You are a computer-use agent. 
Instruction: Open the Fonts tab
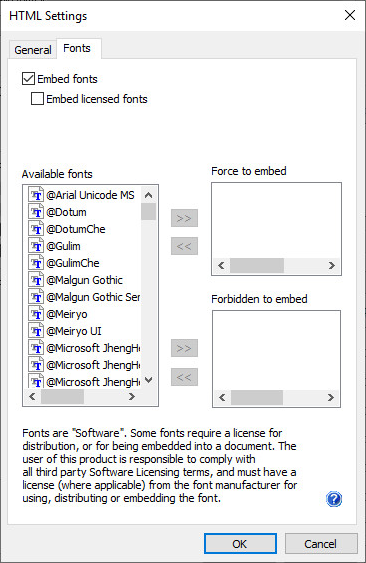[x=77, y=48]
